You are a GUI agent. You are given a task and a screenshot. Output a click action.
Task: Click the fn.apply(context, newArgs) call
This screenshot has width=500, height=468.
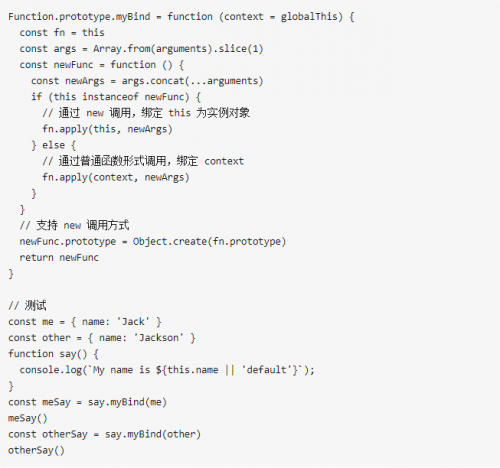(116, 177)
